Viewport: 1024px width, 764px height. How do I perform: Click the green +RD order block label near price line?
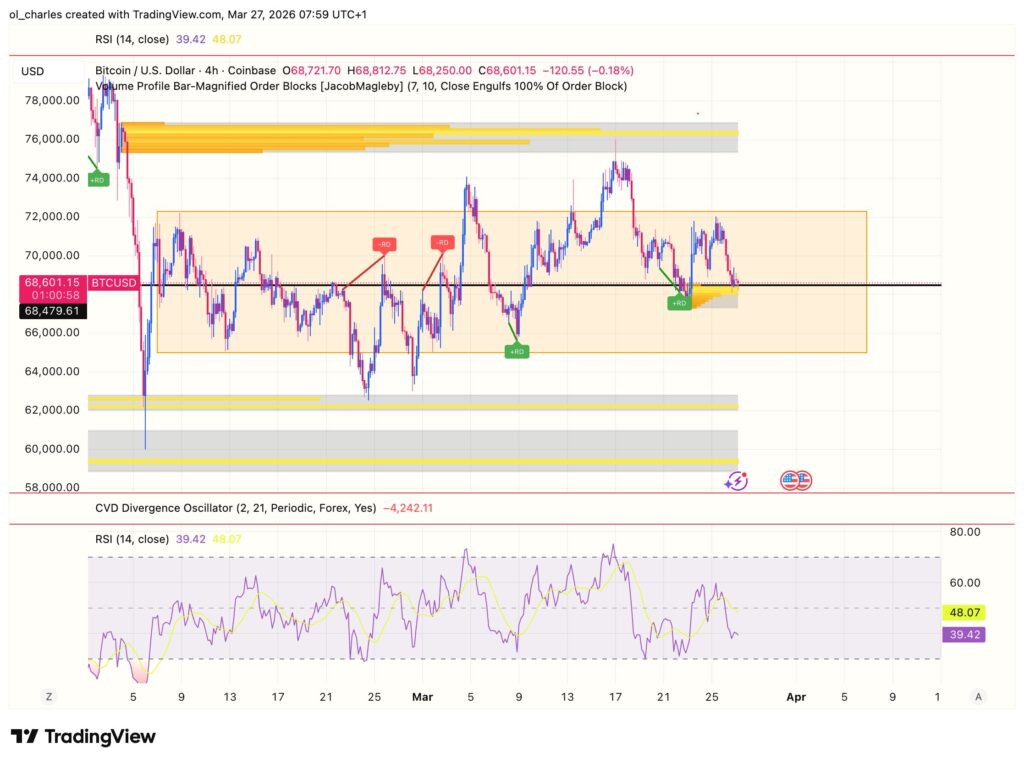pos(681,302)
